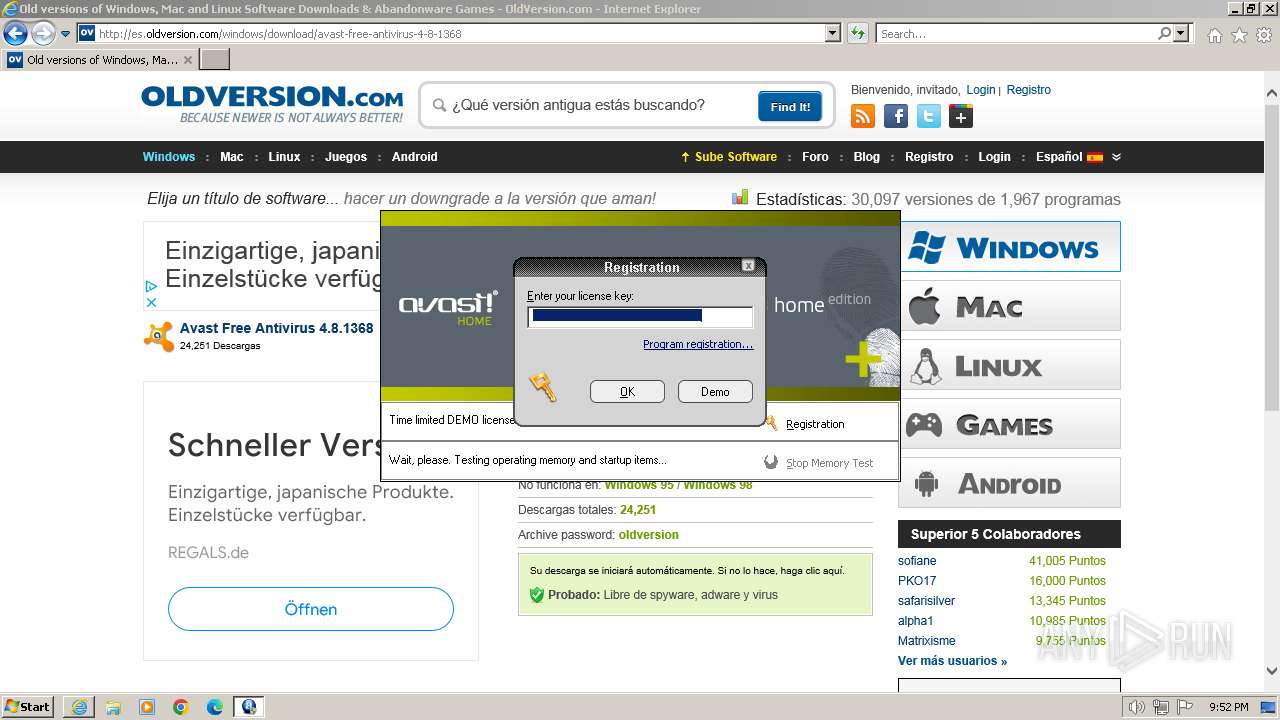This screenshot has height=720, width=1280.
Task: Open the Avast Free Antivirus 4.8.1368 link
Action: 277,328
